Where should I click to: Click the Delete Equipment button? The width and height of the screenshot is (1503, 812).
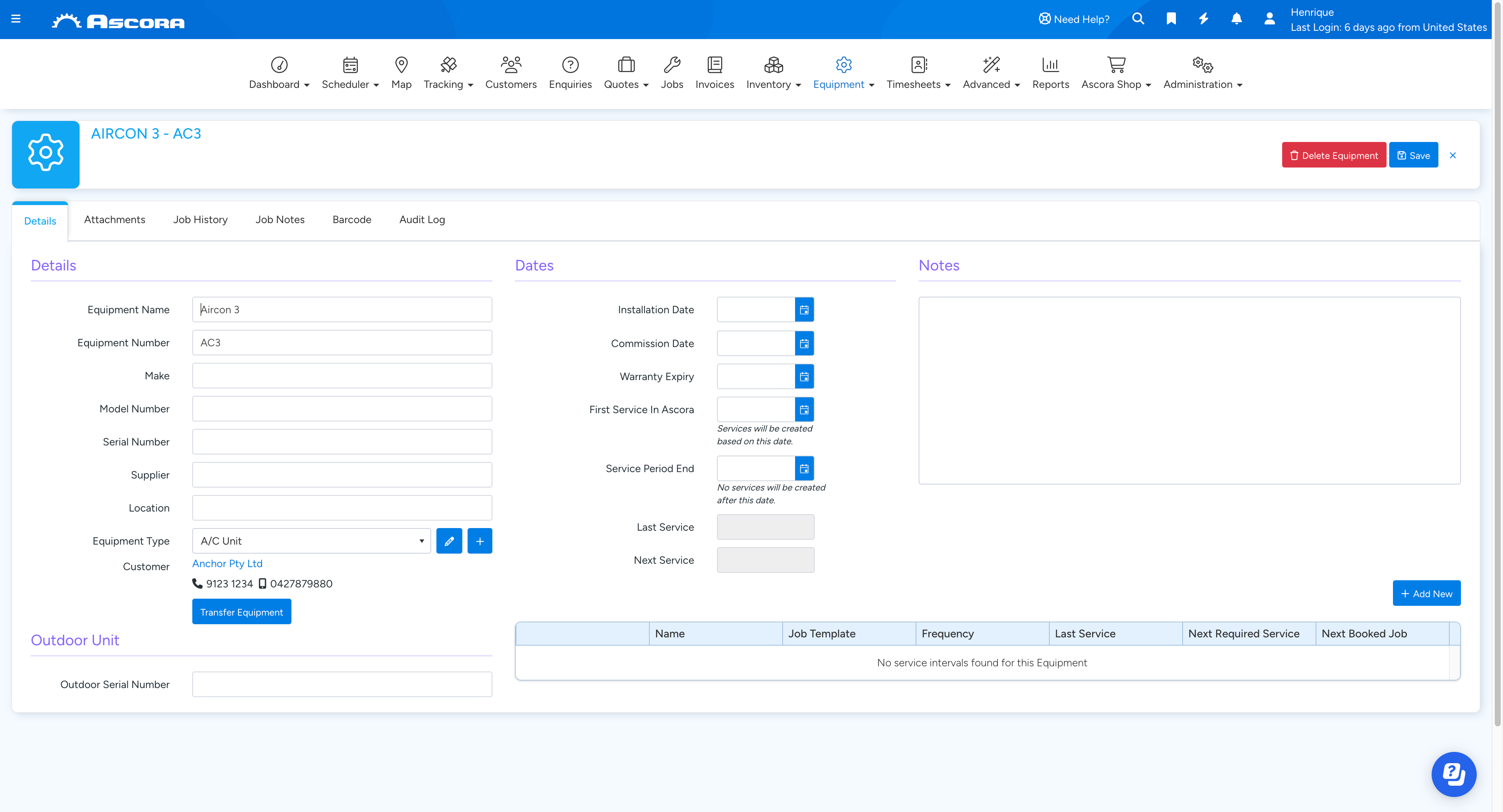(x=1333, y=155)
